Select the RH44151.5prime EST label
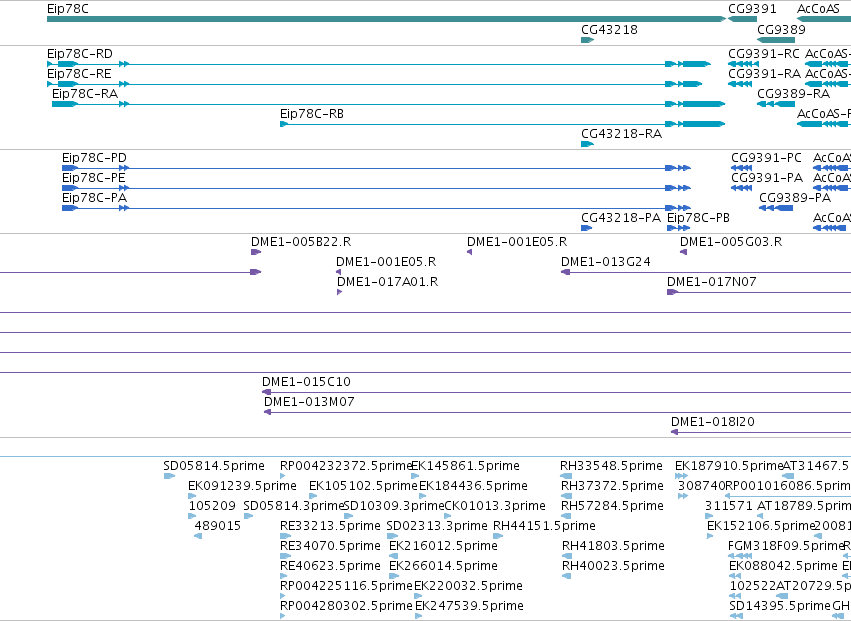The height and width of the screenshot is (621, 851). (x=544, y=526)
